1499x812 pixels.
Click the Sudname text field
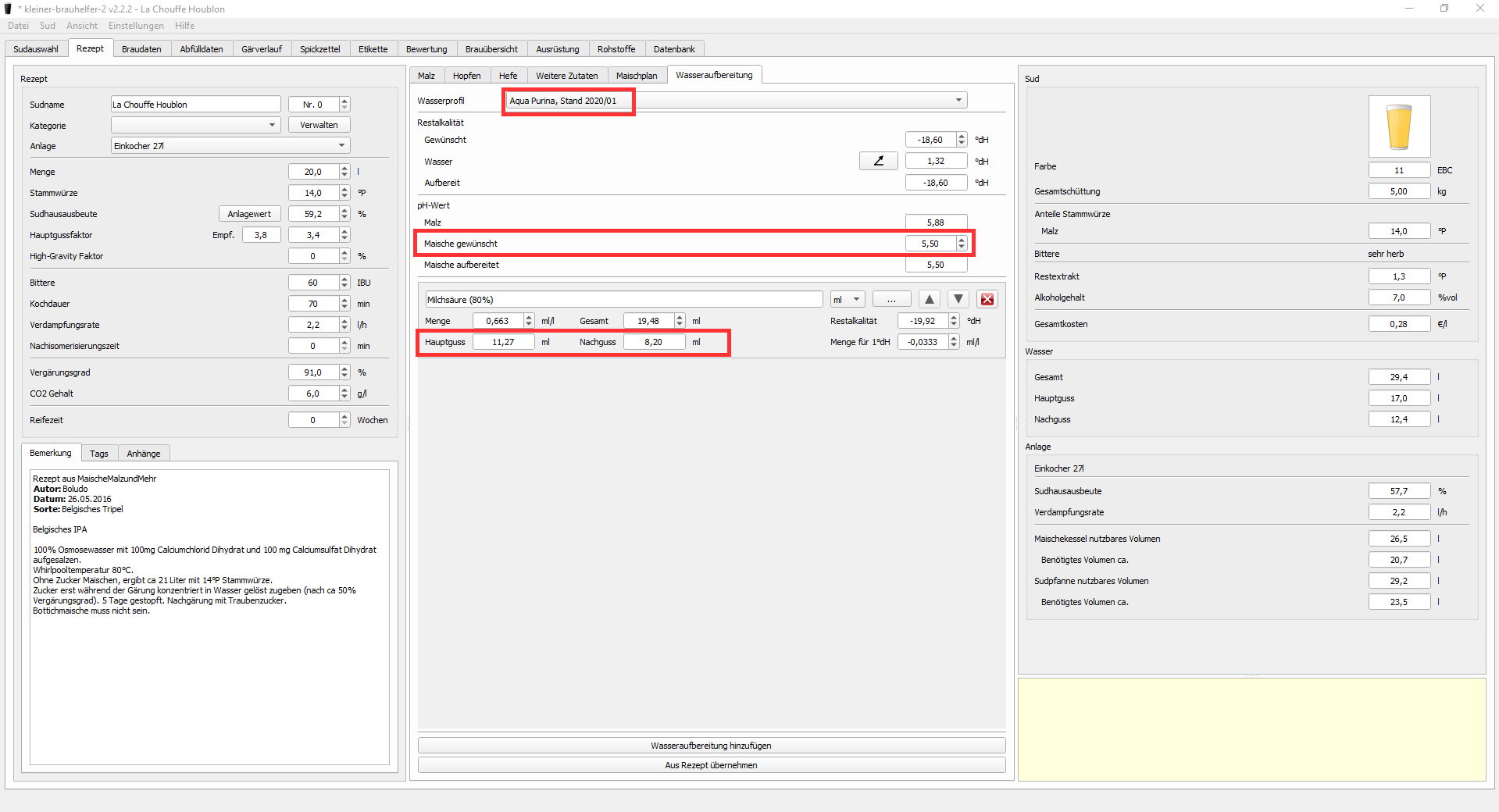pyautogui.click(x=195, y=105)
